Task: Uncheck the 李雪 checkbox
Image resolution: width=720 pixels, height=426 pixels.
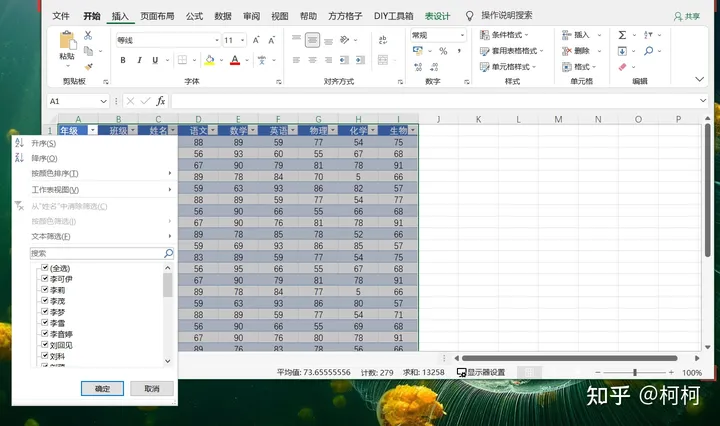Action: coord(45,322)
